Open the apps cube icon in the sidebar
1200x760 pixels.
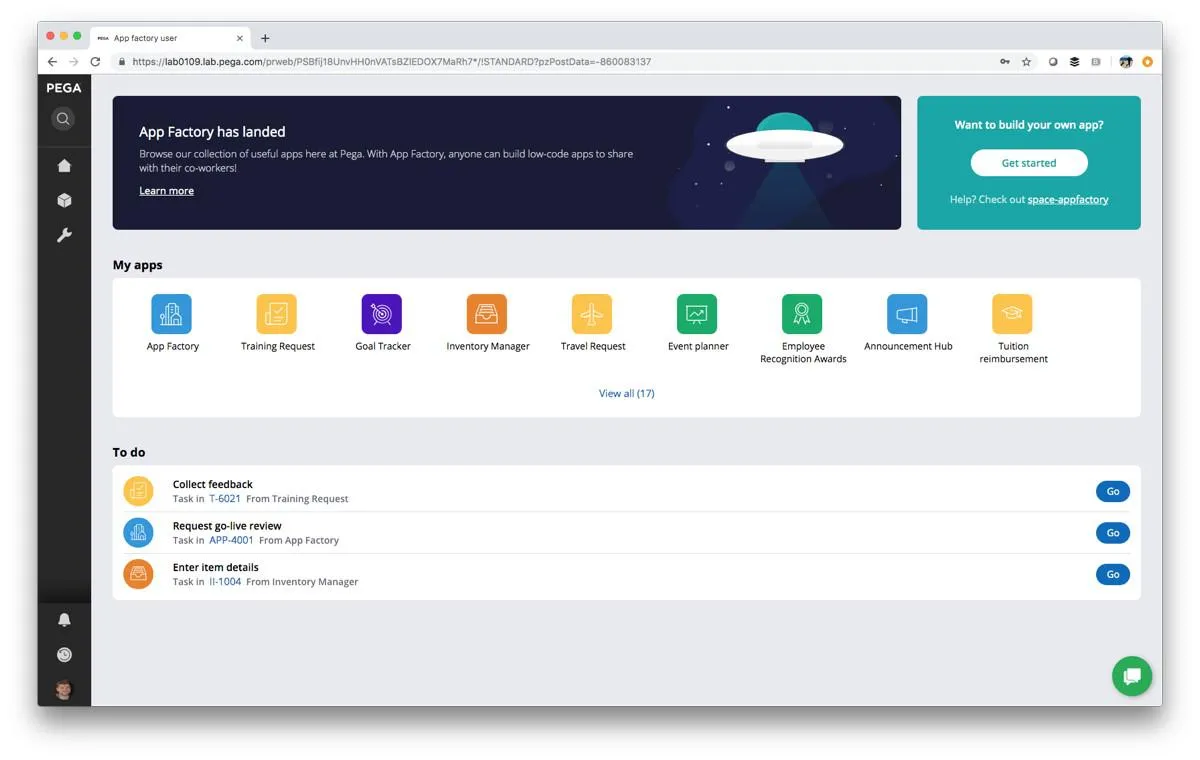pyautogui.click(x=63, y=200)
